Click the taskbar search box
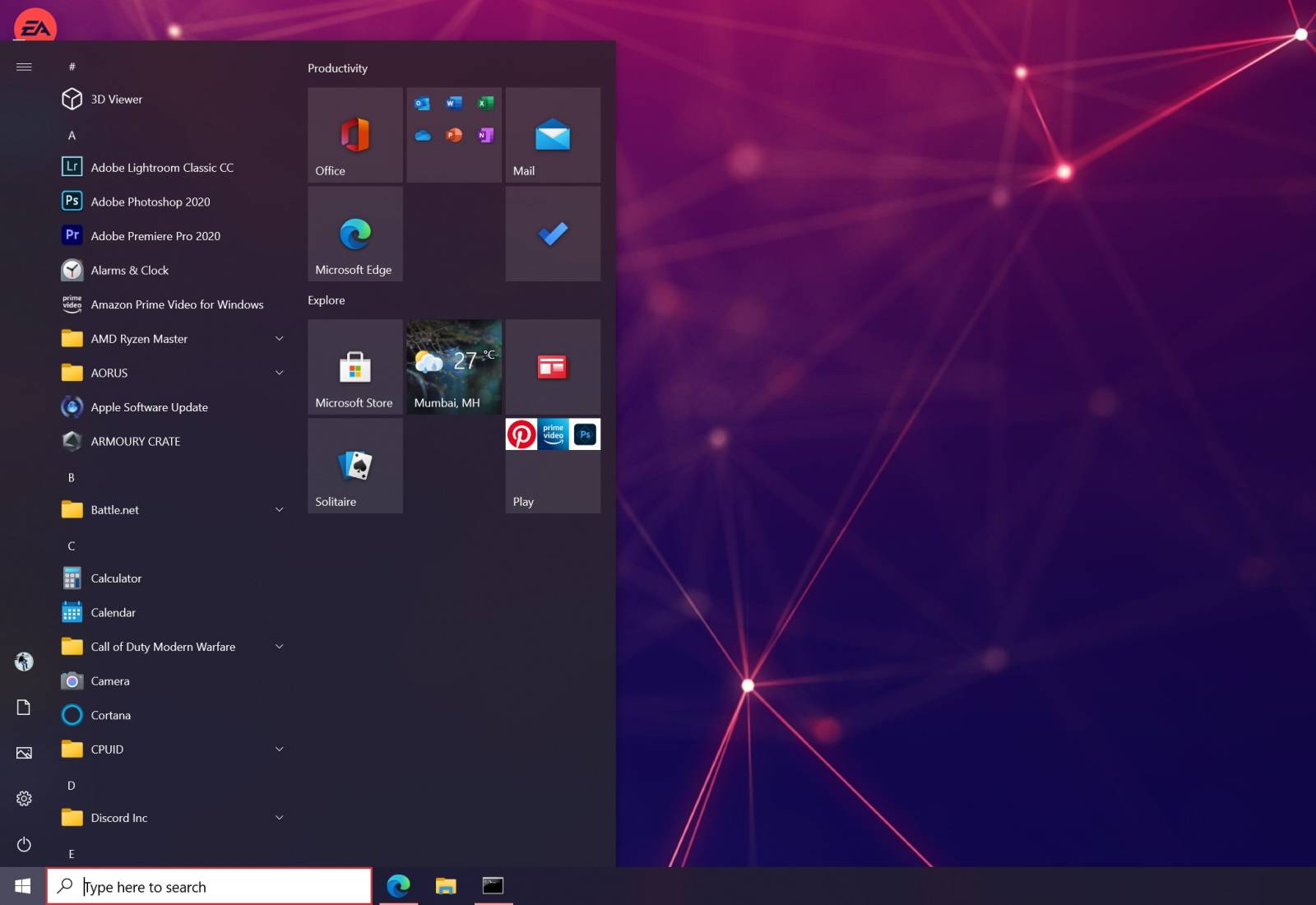 tap(209, 886)
